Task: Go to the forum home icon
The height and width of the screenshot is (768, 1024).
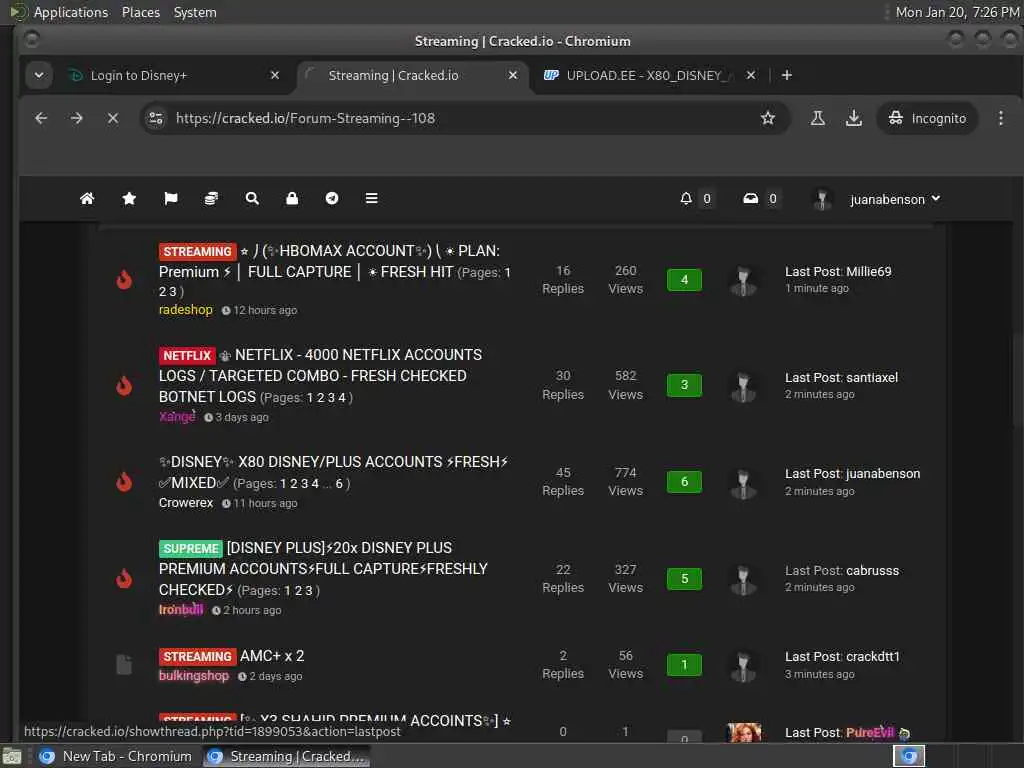Action: [x=87, y=199]
